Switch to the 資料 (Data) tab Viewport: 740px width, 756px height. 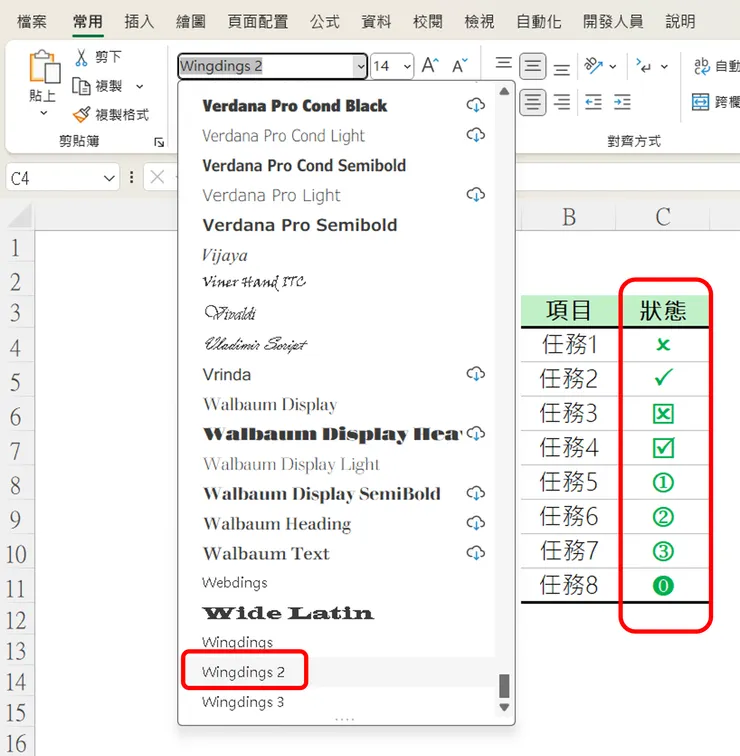click(x=376, y=22)
